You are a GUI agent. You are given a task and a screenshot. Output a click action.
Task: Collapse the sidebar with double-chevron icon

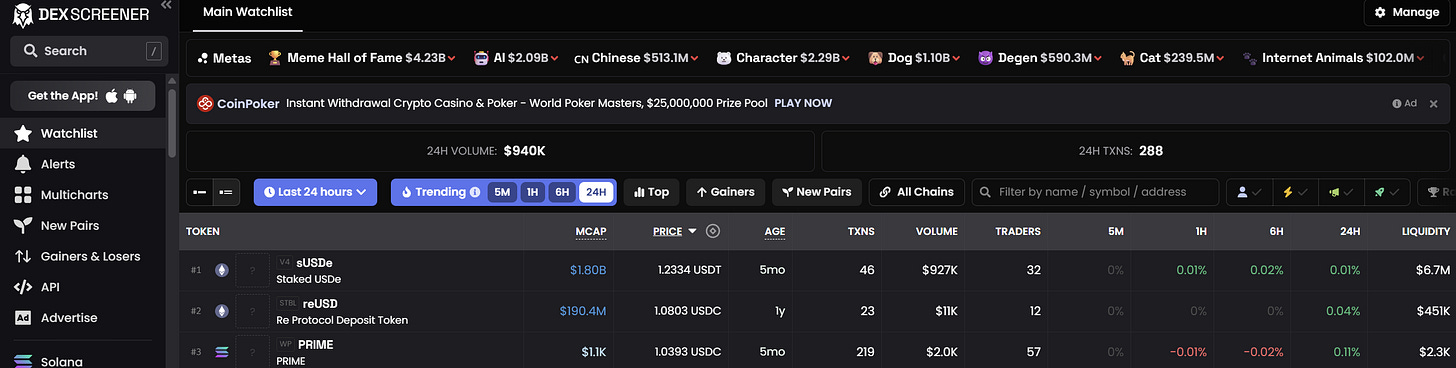[166, 5]
